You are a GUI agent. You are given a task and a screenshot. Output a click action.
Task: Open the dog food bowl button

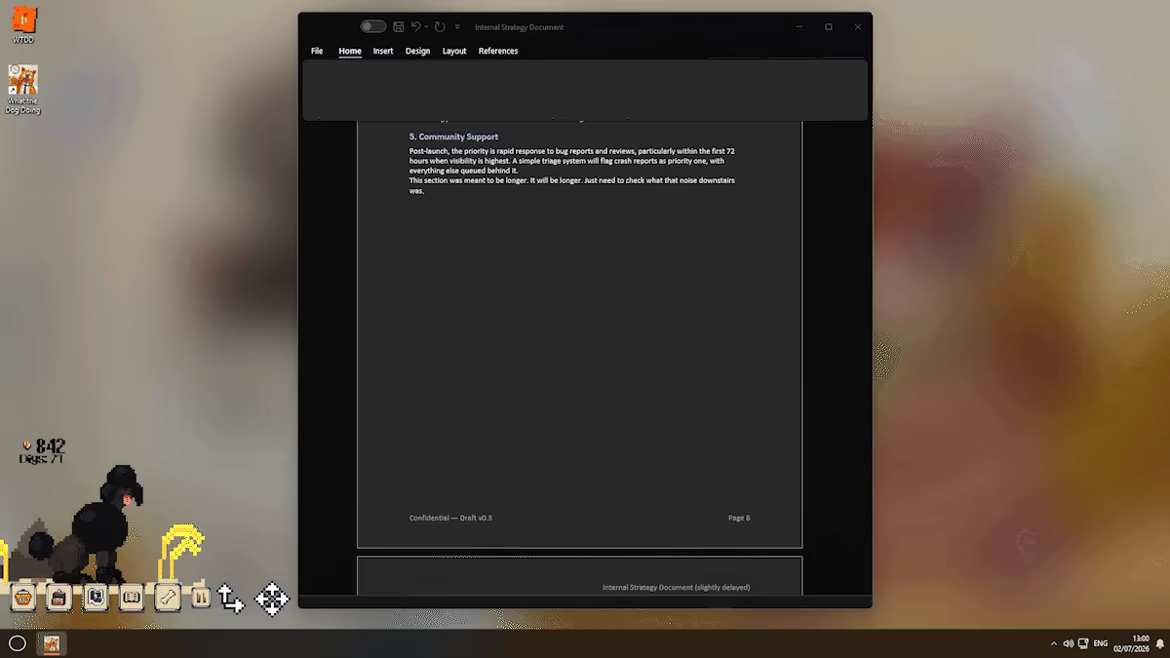click(x=23, y=598)
